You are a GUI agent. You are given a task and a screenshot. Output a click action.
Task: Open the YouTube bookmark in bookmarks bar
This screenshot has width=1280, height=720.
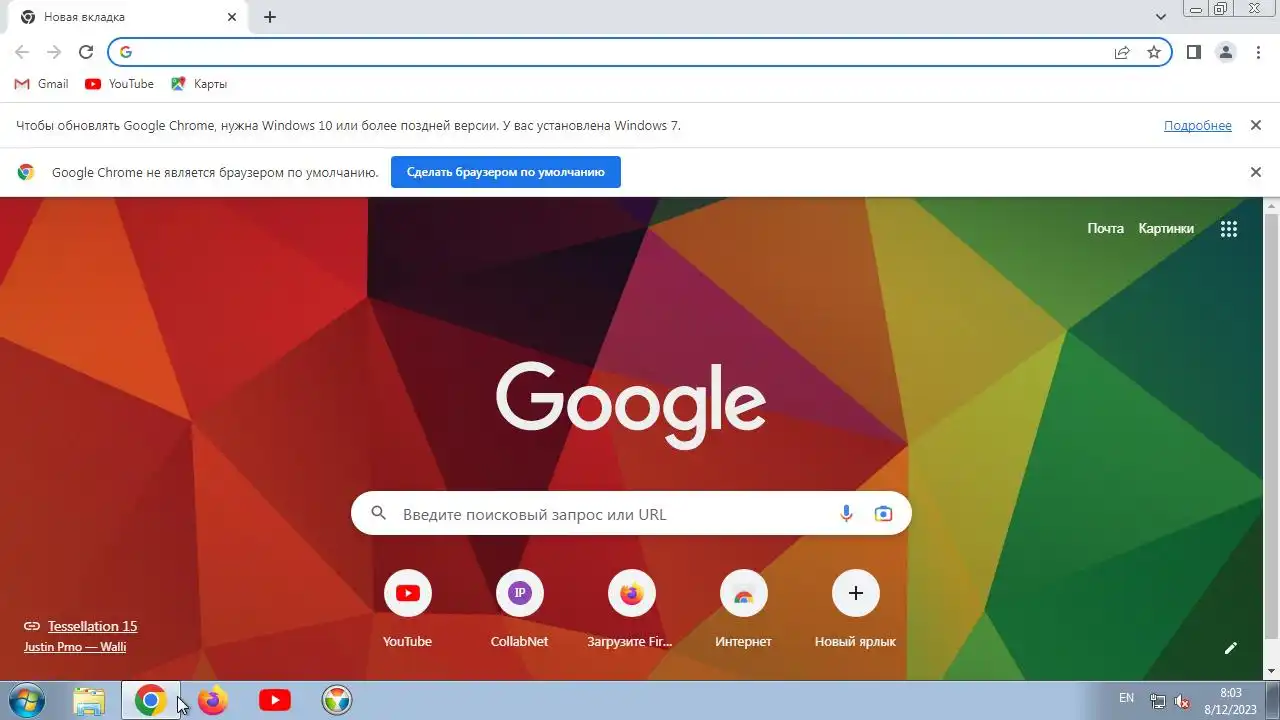tap(120, 84)
